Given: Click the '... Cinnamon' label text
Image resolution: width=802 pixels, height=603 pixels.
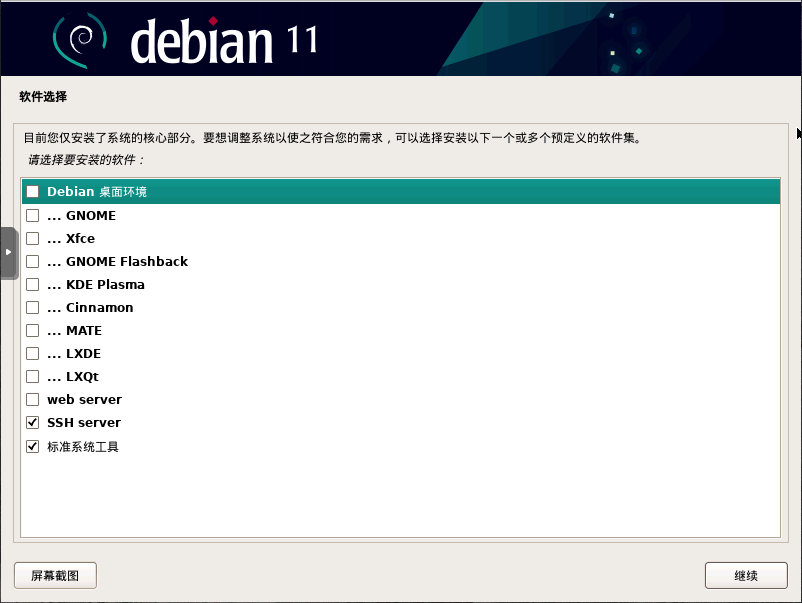Looking at the screenshot, I should click(x=90, y=307).
